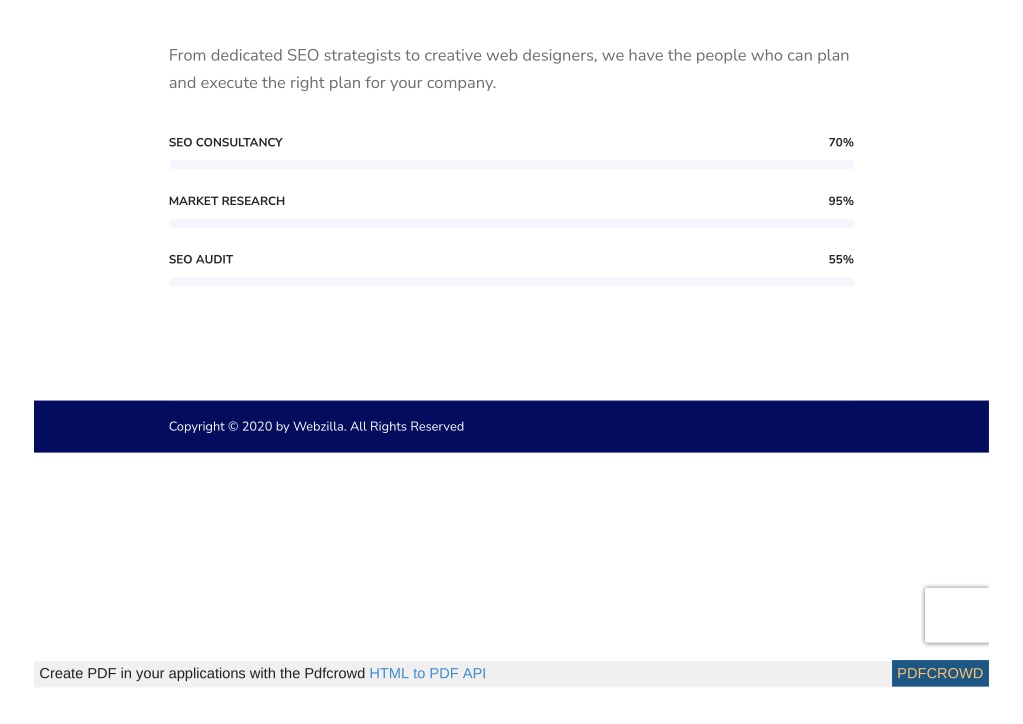Select the MARKET RESEARCH label

click(227, 201)
